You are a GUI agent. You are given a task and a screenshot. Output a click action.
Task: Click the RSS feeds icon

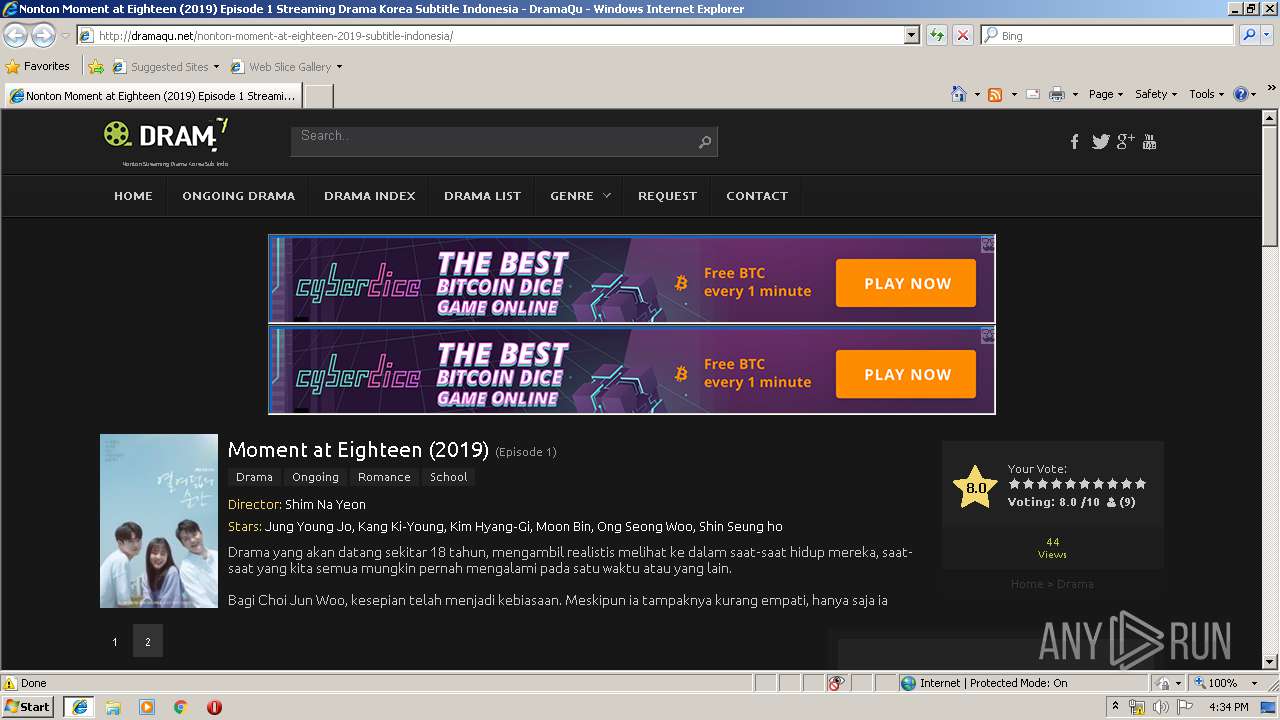(x=995, y=94)
